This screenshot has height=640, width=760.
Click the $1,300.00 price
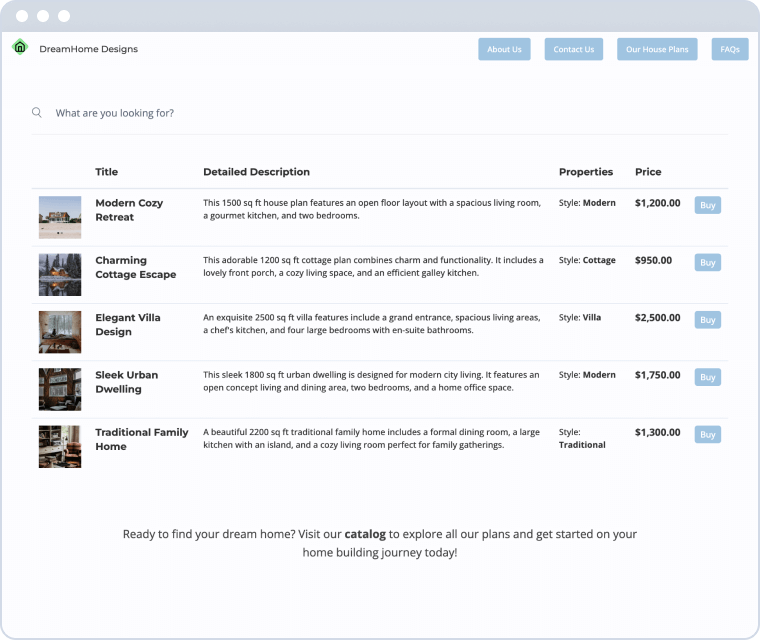[x=658, y=432]
